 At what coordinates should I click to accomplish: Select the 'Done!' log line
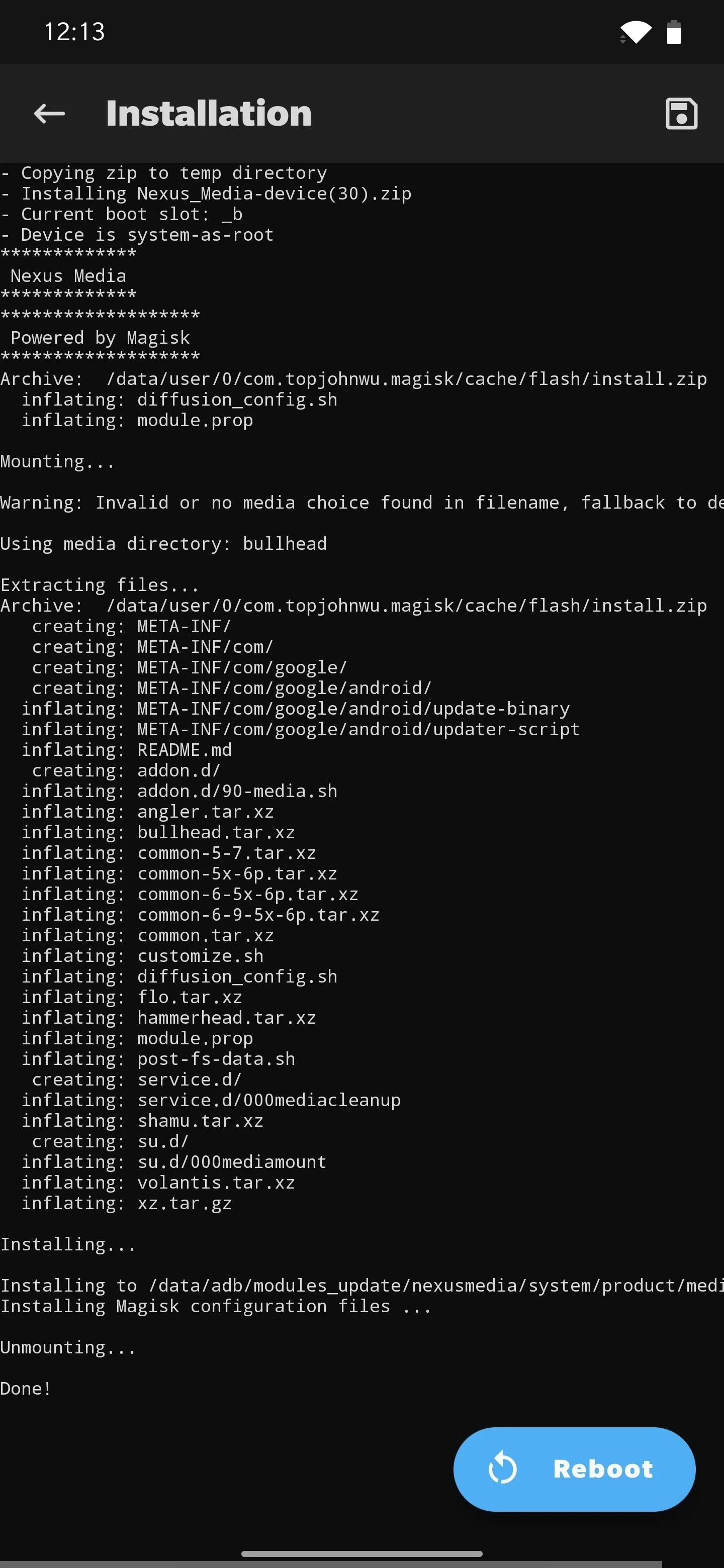(26, 1389)
